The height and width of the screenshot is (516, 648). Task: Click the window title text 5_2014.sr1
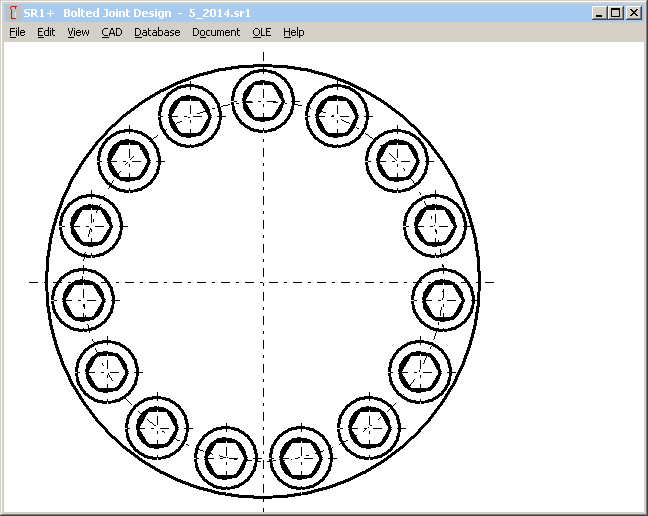[219, 13]
